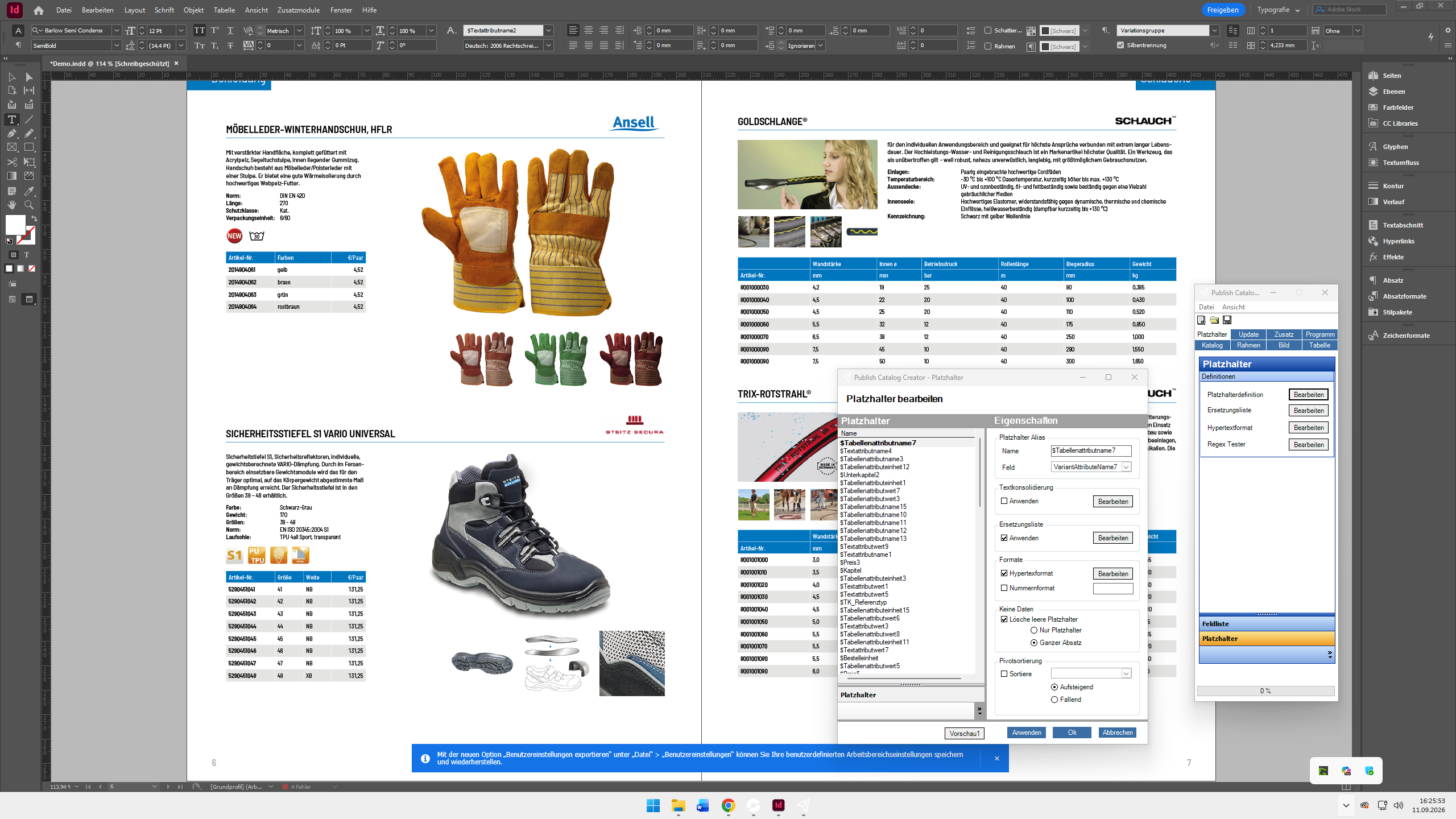
Task: Open the Effekte panel
Action: click(x=1393, y=257)
